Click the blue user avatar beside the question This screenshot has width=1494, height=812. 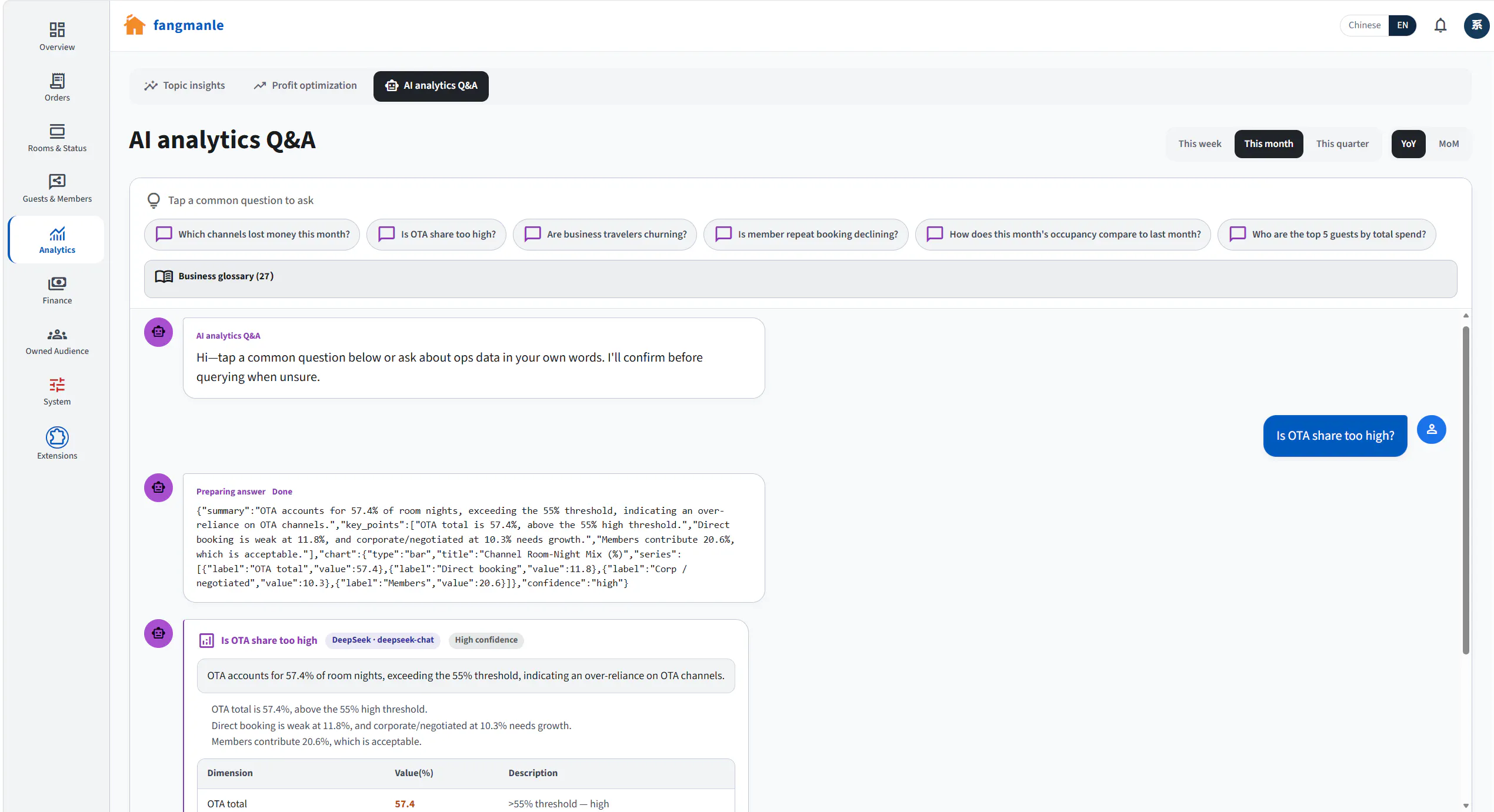(x=1431, y=429)
